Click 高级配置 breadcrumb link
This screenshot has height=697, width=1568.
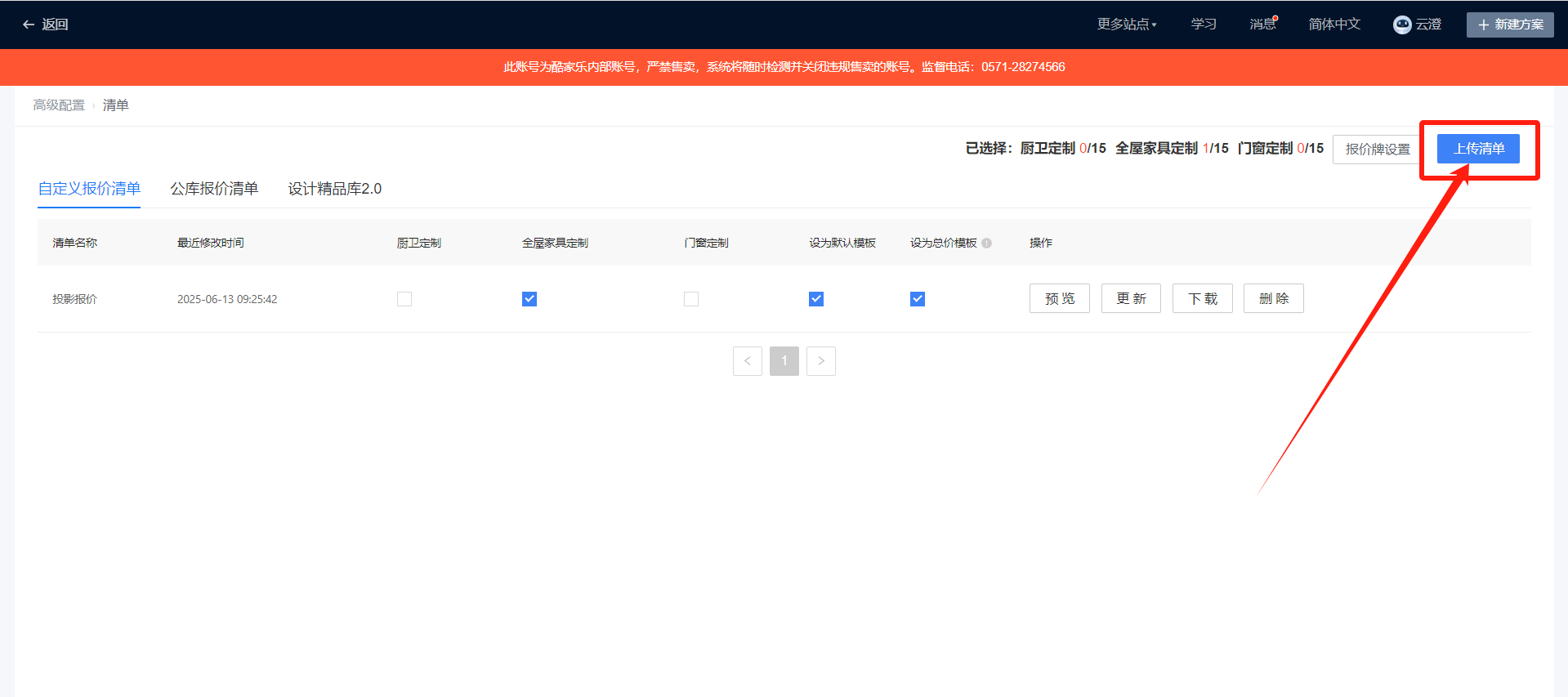tap(59, 105)
